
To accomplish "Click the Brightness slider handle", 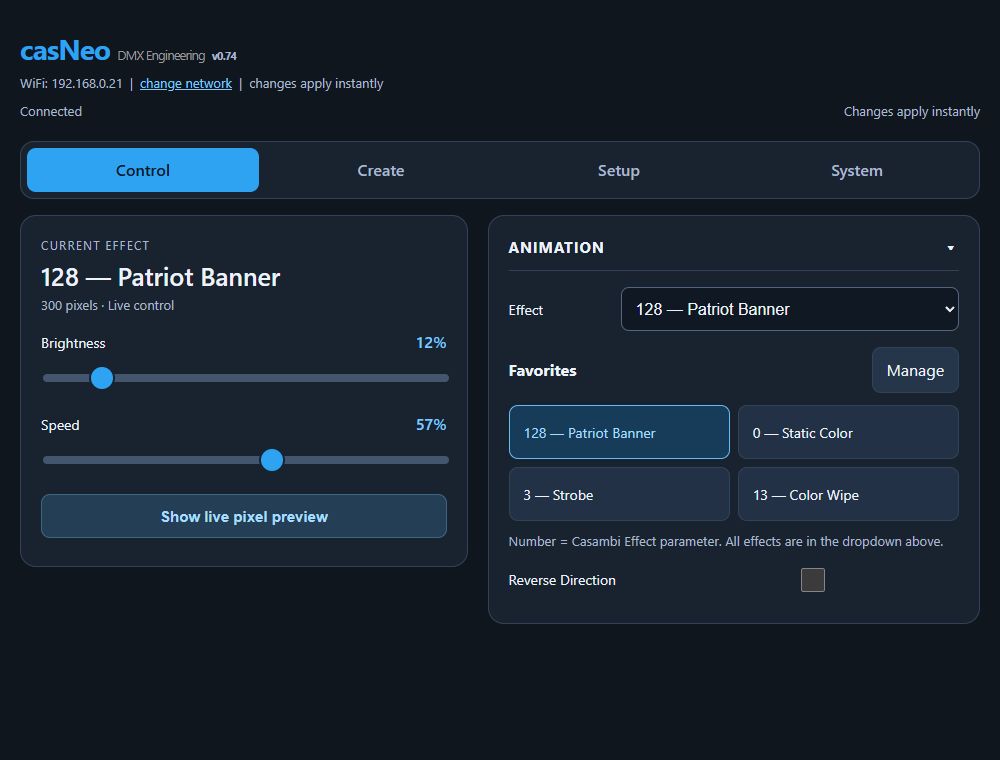I will 102,378.
